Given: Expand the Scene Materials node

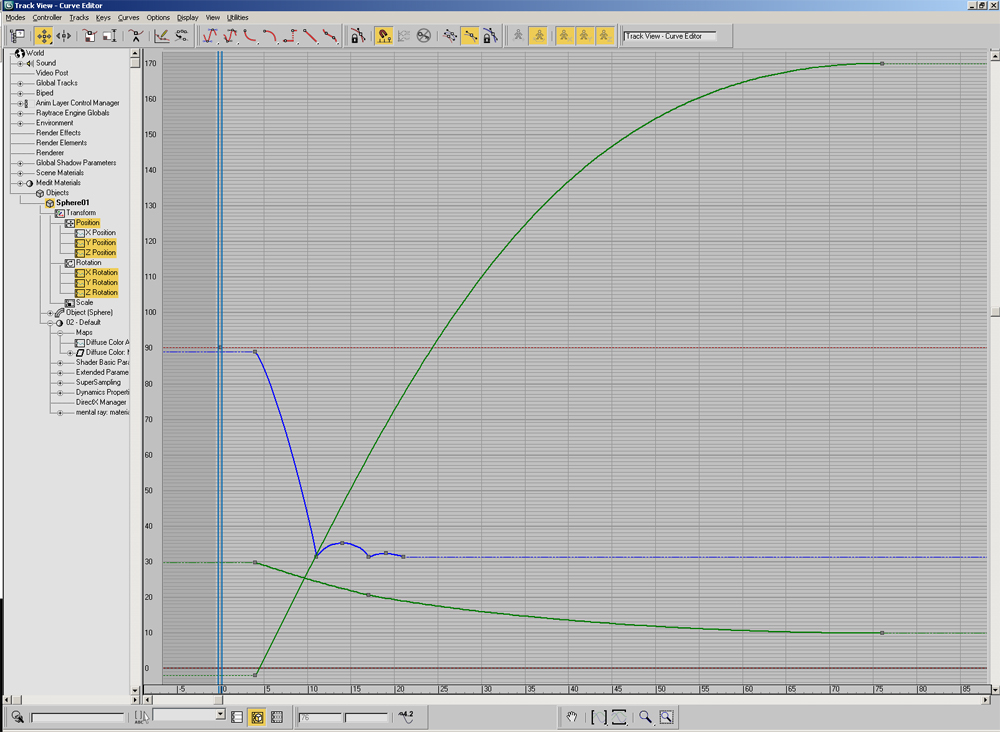Looking at the screenshot, I should click(20, 173).
